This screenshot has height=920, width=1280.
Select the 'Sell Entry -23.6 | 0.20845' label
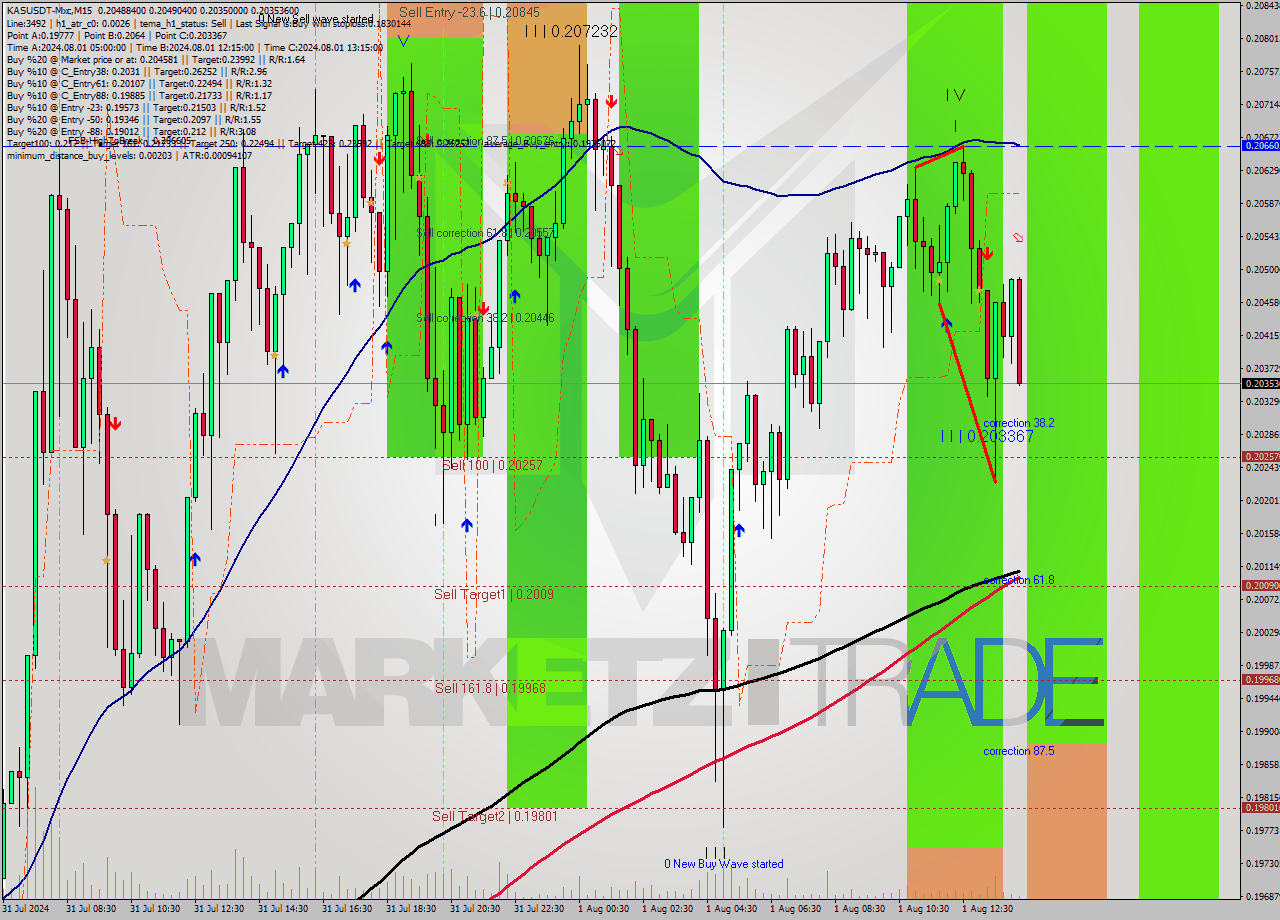pyautogui.click(x=469, y=12)
